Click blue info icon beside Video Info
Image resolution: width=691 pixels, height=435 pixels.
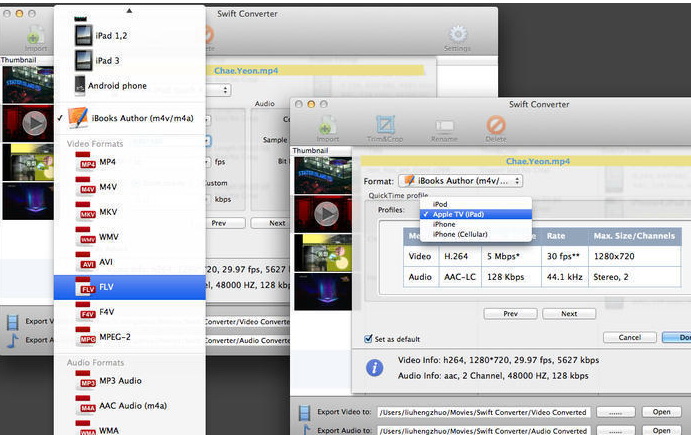coord(375,368)
